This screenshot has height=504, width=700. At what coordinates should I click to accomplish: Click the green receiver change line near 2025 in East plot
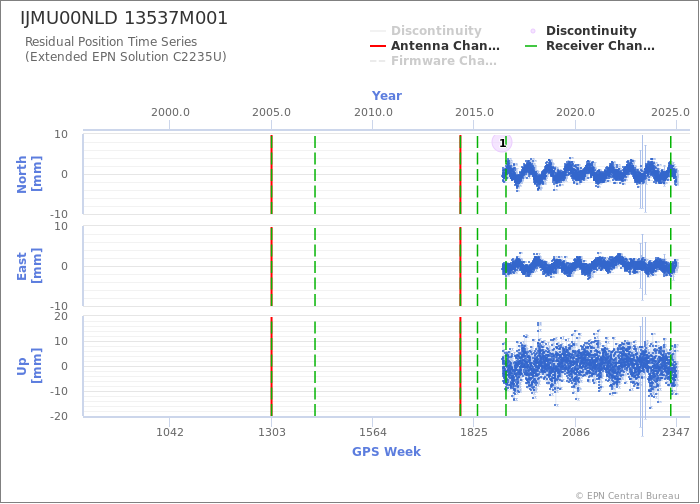tap(671, 266)
